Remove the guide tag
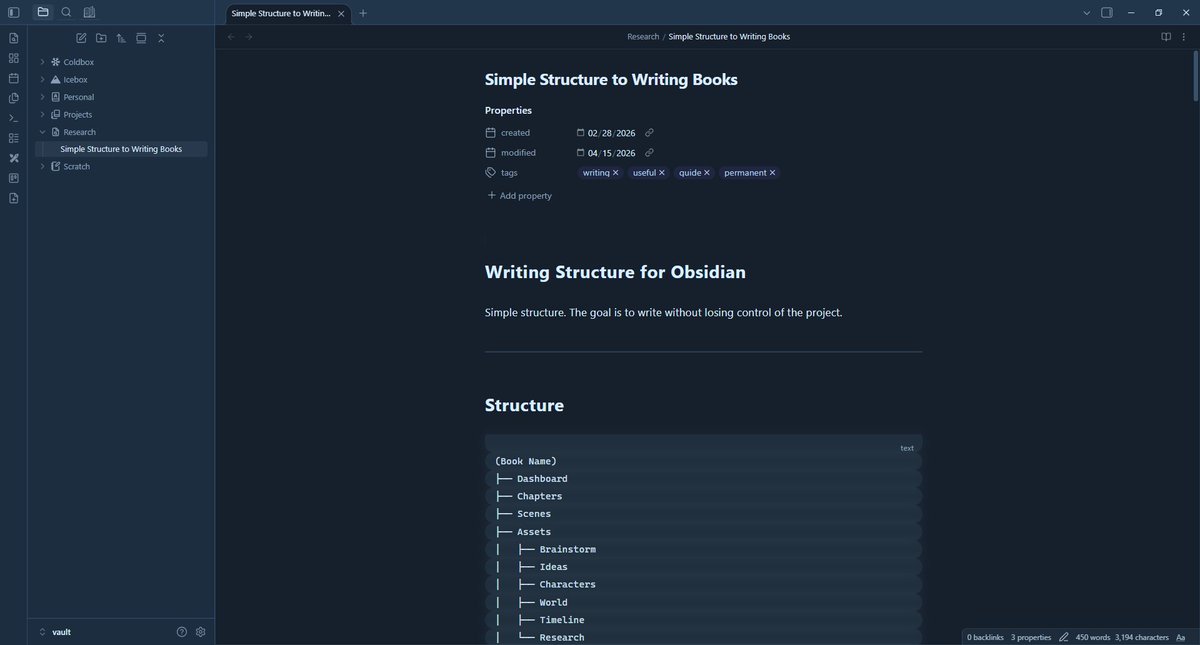This screenshot has height=645, width=1200. pos(706,173)
